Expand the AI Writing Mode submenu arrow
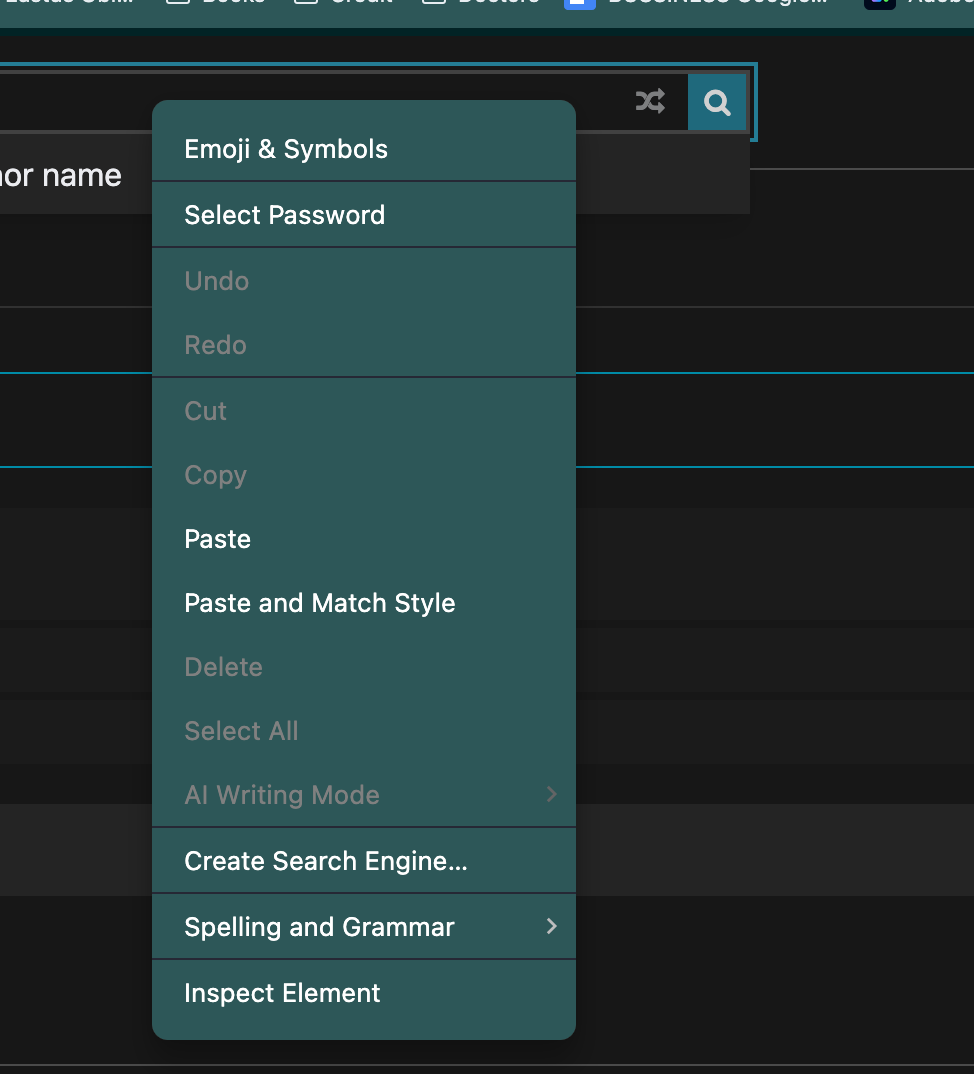 pyautogui.click(x=551, y=795)
